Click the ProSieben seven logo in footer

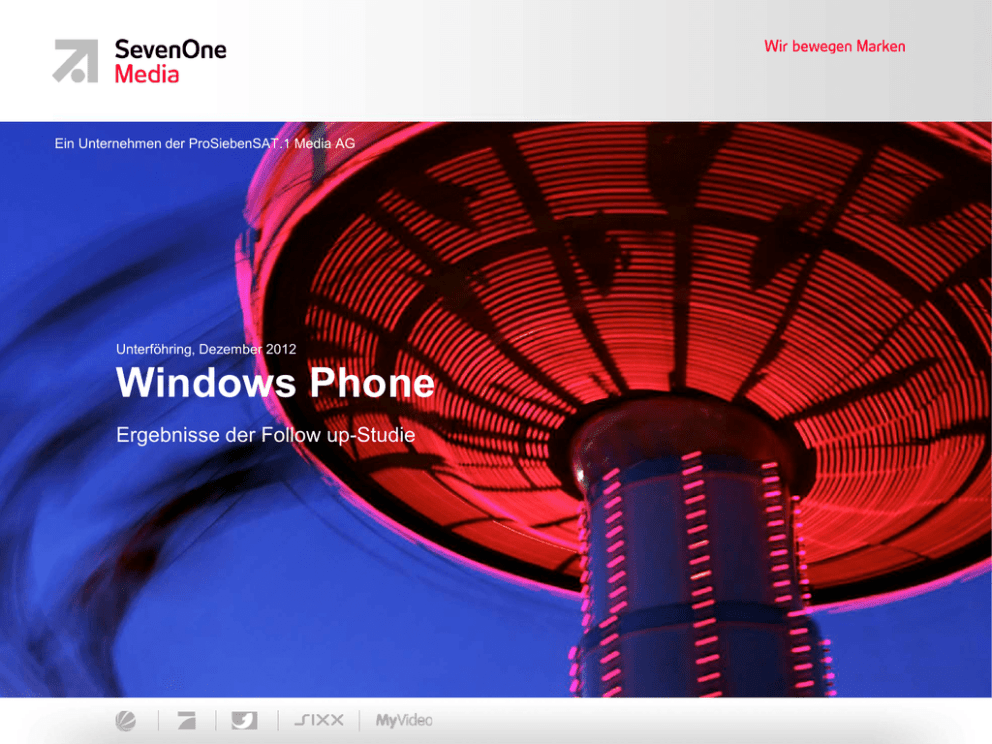point(187,720)
